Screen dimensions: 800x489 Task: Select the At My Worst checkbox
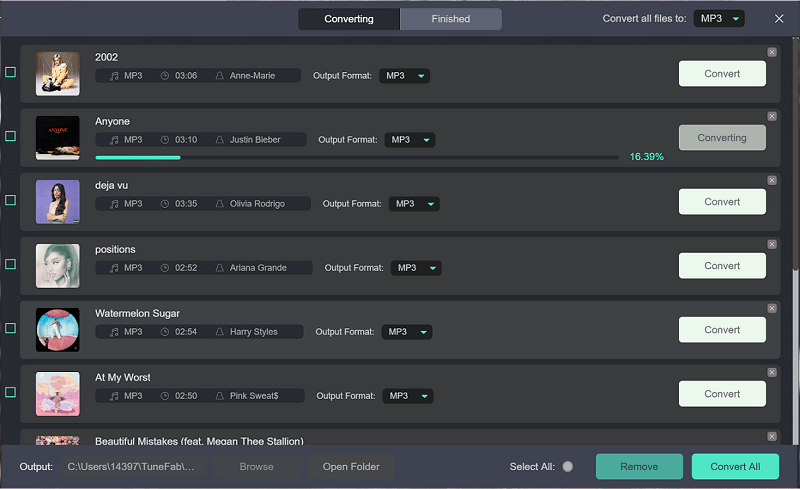coord(11,392)
